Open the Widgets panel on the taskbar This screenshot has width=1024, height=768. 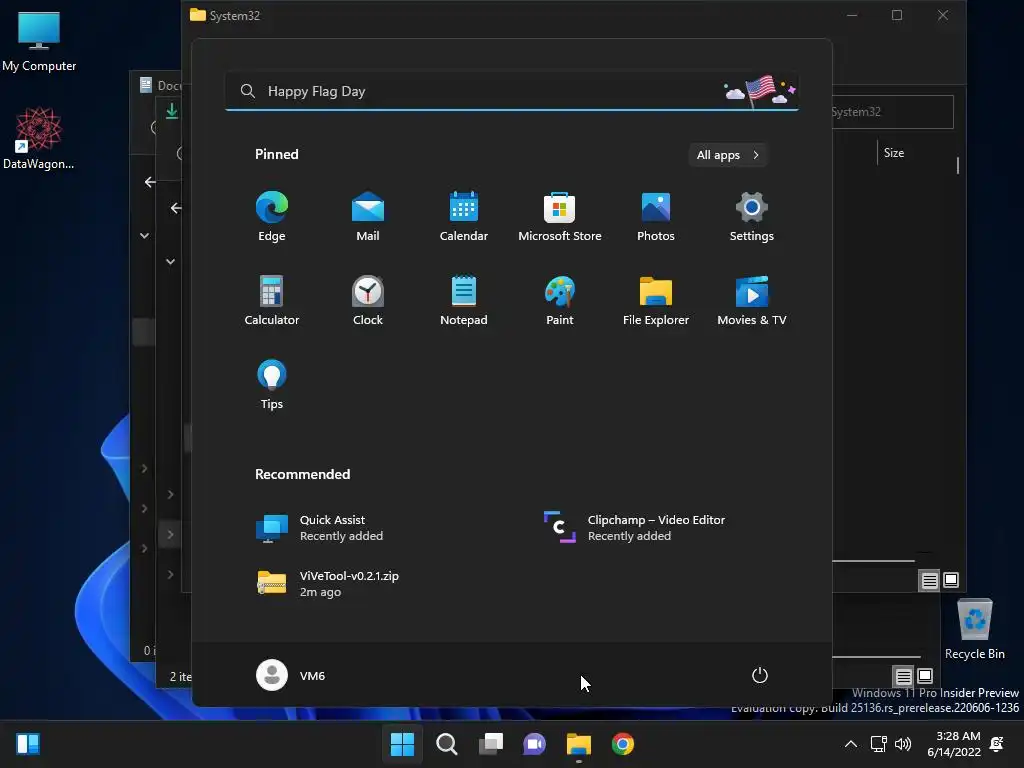[x=28, y=744]
